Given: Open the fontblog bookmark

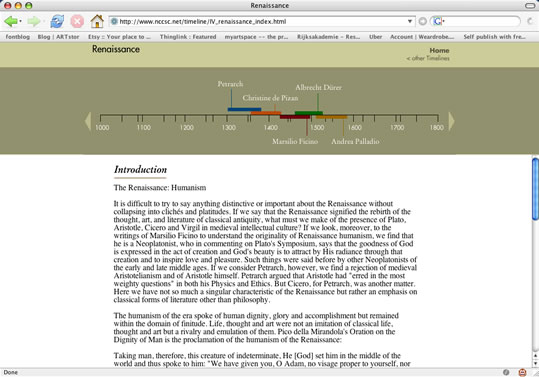Looking at the screenshot, I should point(18,37).
